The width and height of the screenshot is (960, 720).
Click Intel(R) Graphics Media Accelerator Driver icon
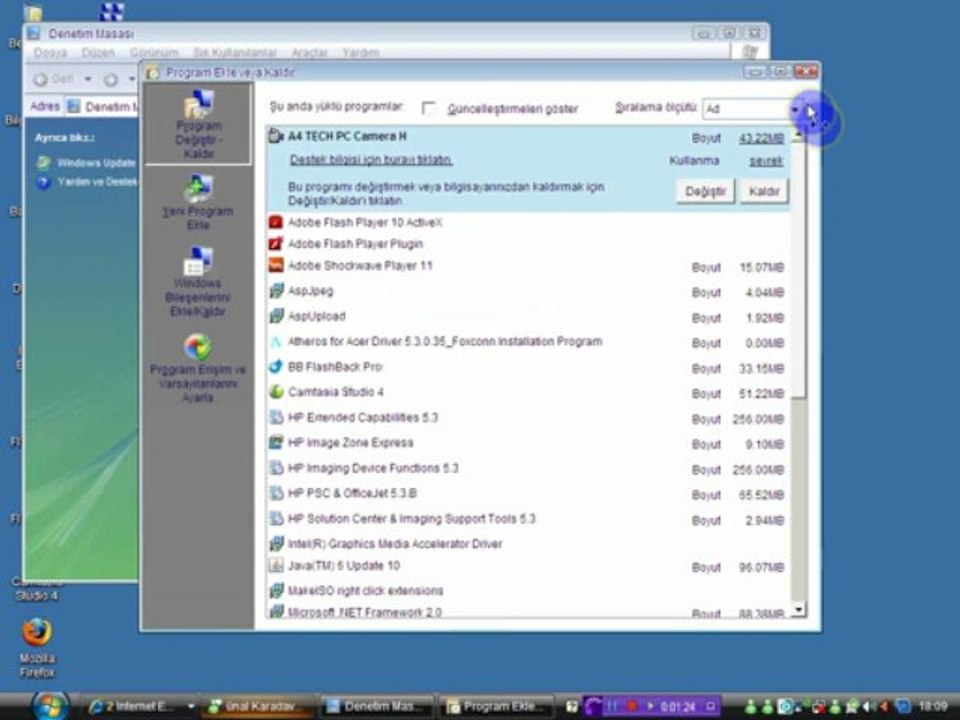pos(276,544)
